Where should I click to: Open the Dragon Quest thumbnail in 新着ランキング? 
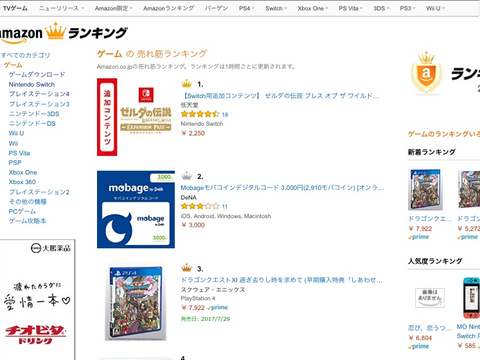coord(425,189)
